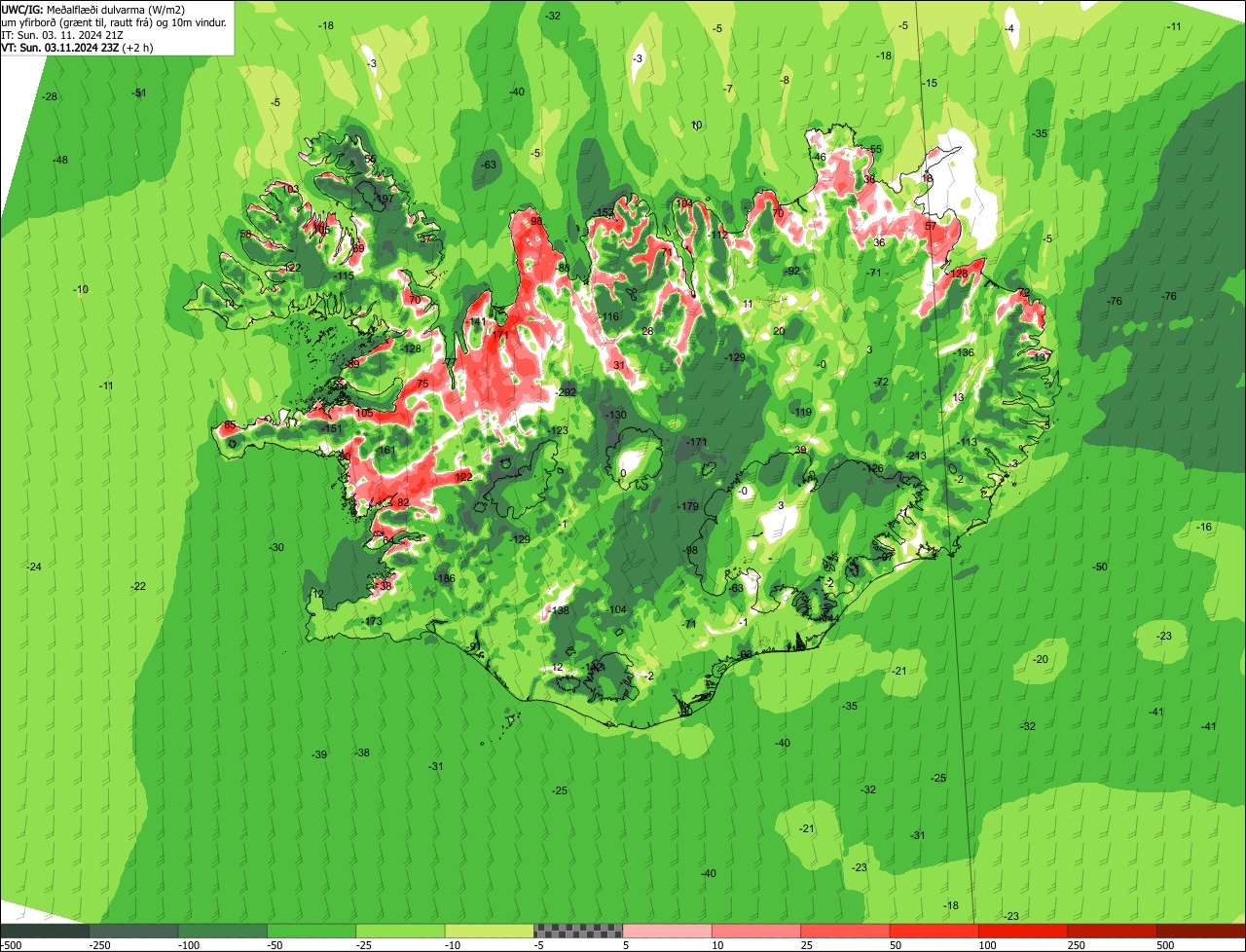Click map value '-115' in the Westfjords
Image resolution: width=1246 pixels, height=952 pixels.
pos(344,276)
